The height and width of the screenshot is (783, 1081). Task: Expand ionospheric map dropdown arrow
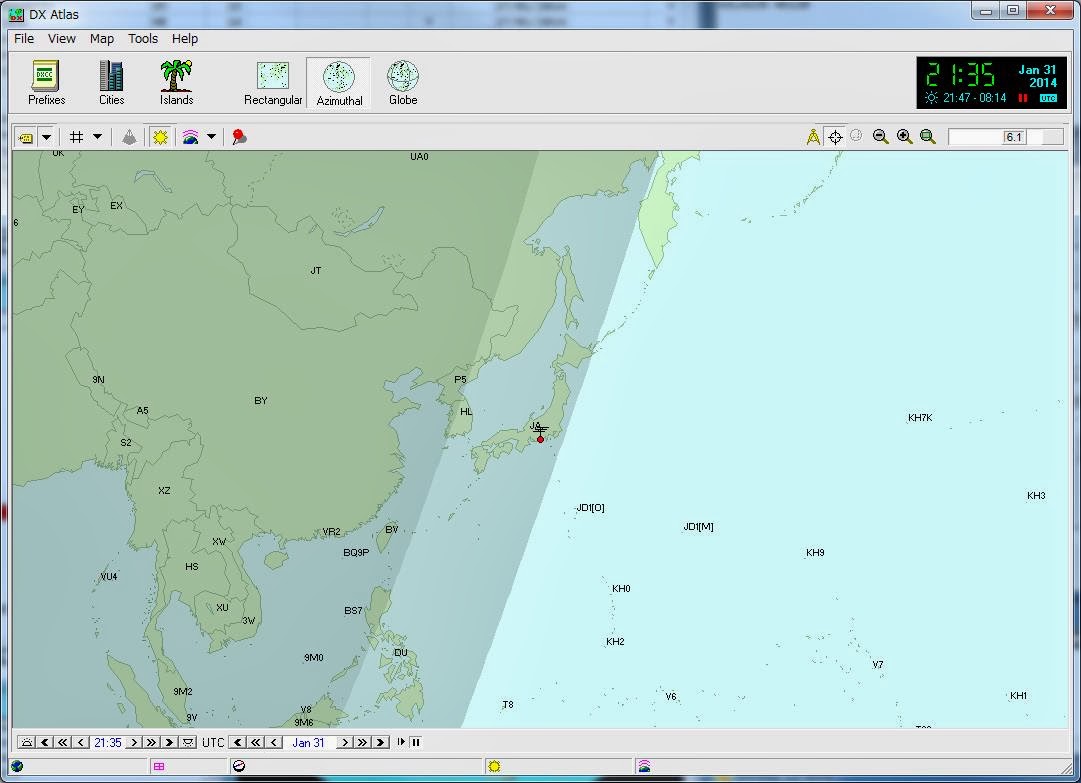211,137
